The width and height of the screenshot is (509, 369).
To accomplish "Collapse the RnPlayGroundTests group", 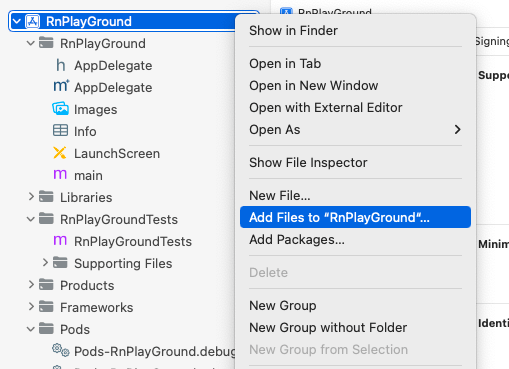I will point(31,219).
